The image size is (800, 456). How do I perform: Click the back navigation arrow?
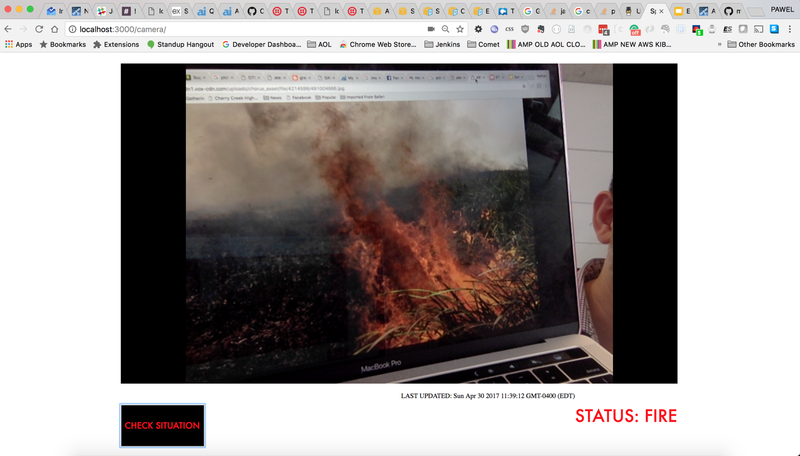click(x=9, y=29)
